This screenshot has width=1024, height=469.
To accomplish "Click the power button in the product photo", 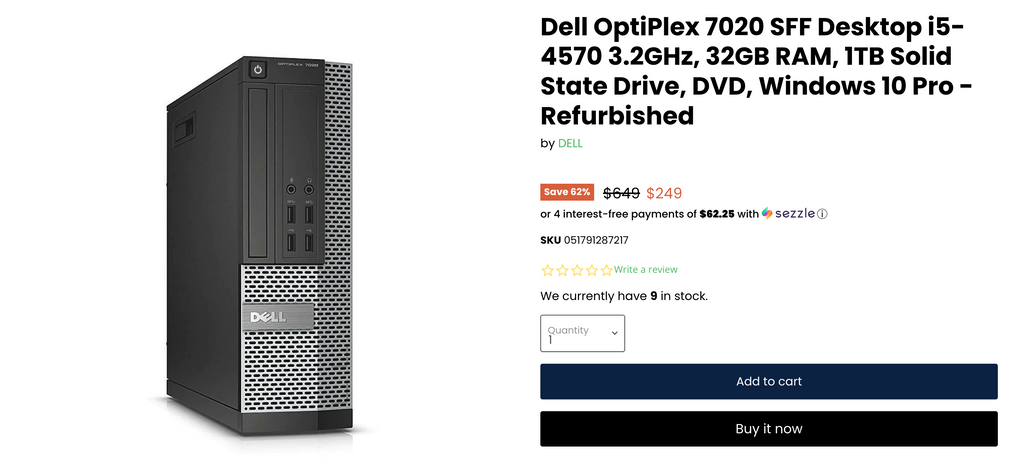I will click(258, 70).
